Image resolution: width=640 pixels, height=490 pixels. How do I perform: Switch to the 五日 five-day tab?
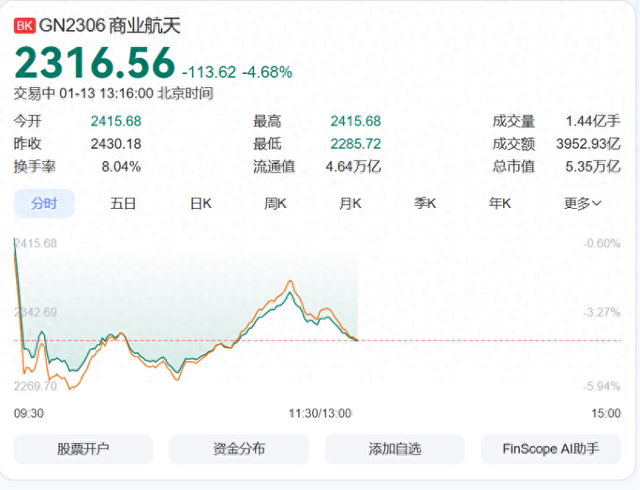(123, 203)
